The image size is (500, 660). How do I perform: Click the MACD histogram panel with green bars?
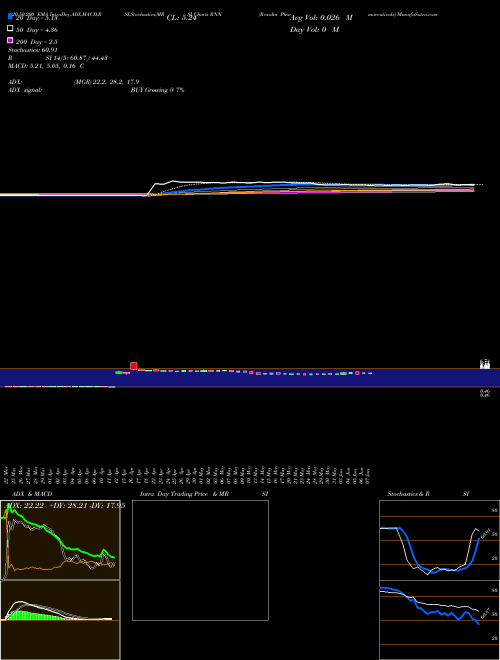pos(60,620)
